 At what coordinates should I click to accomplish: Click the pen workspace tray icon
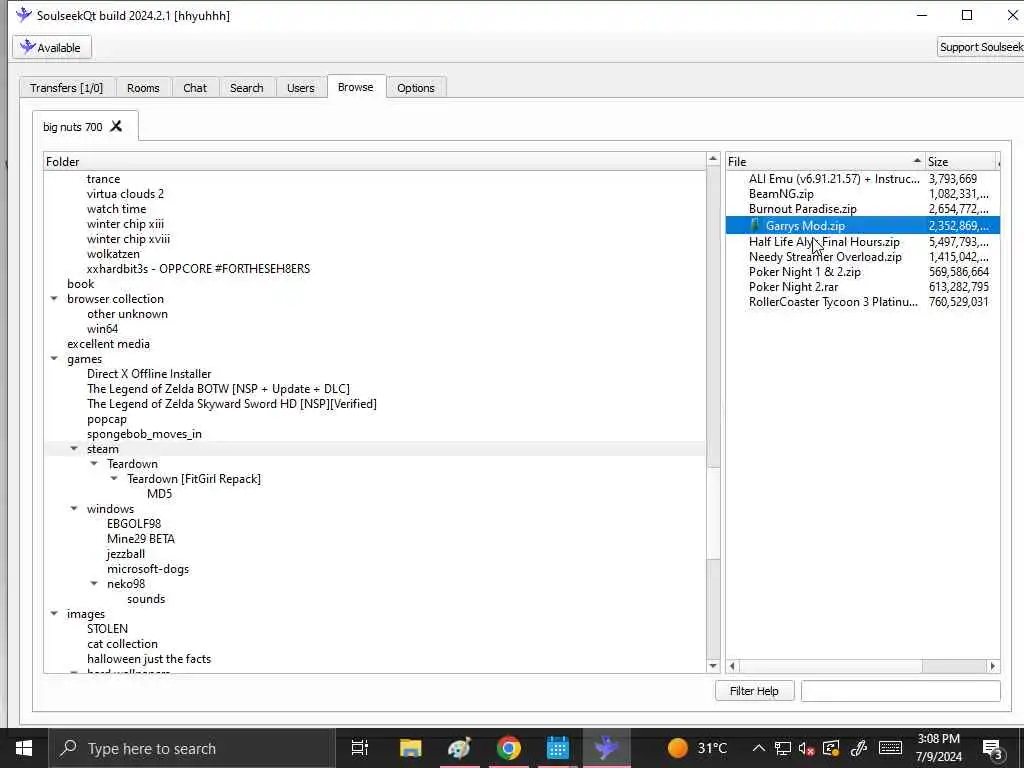tap(859, 748)
